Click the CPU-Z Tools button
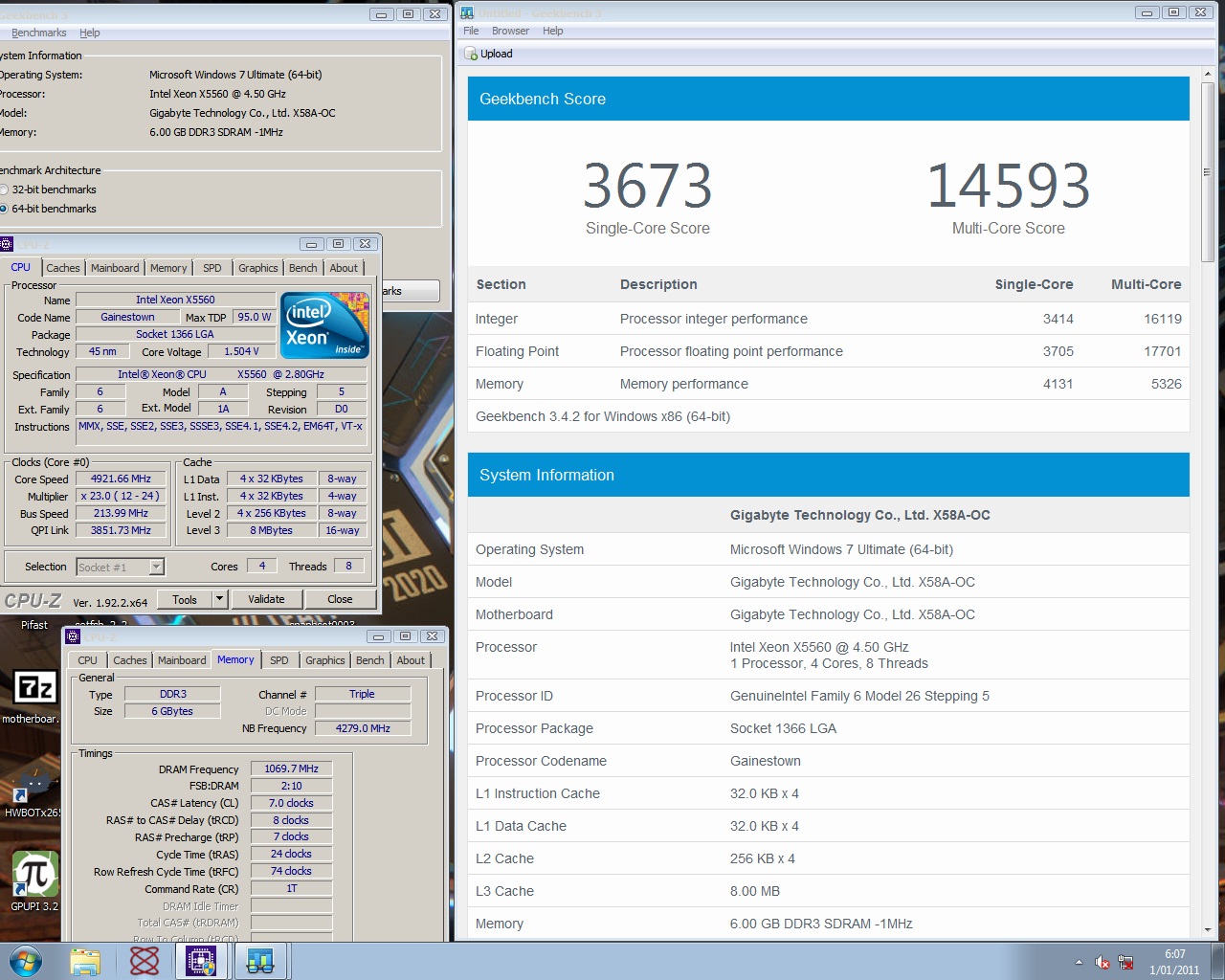This screenshot has height=980, width=1225. [185, 600]
